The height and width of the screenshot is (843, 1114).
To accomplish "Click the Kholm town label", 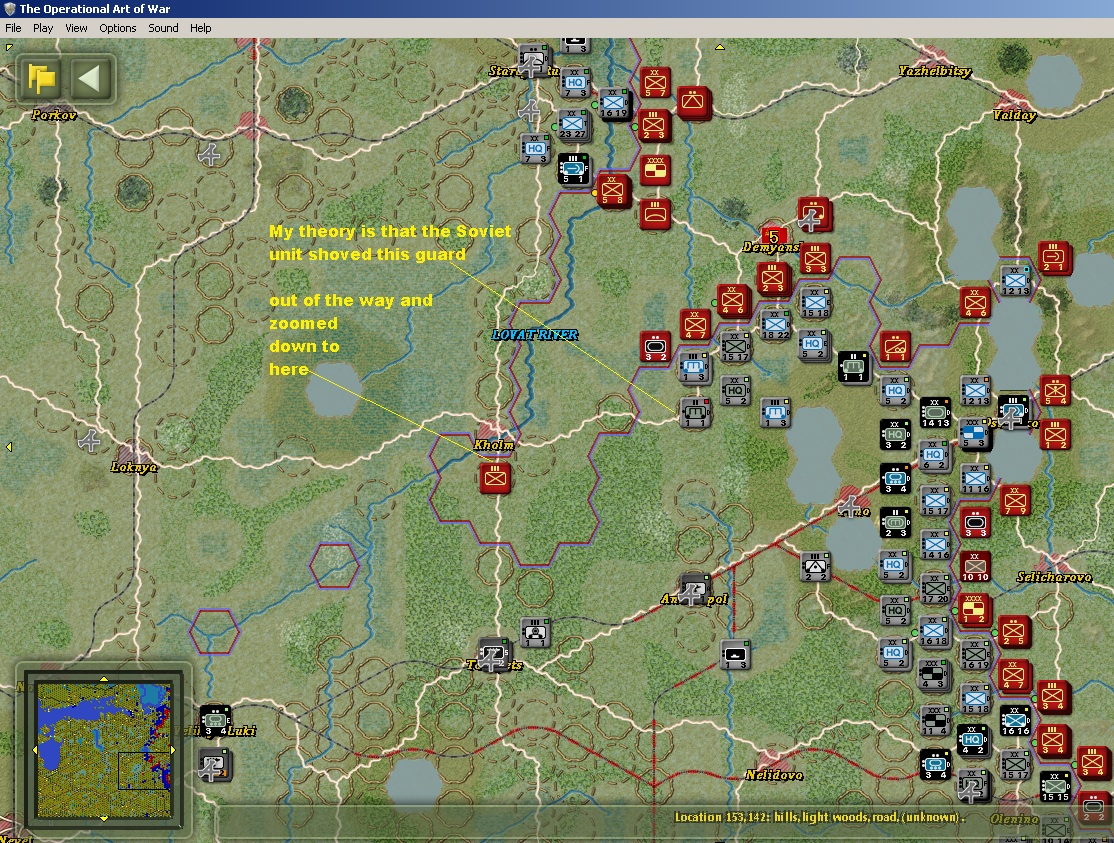I will [x=493, y=445].
